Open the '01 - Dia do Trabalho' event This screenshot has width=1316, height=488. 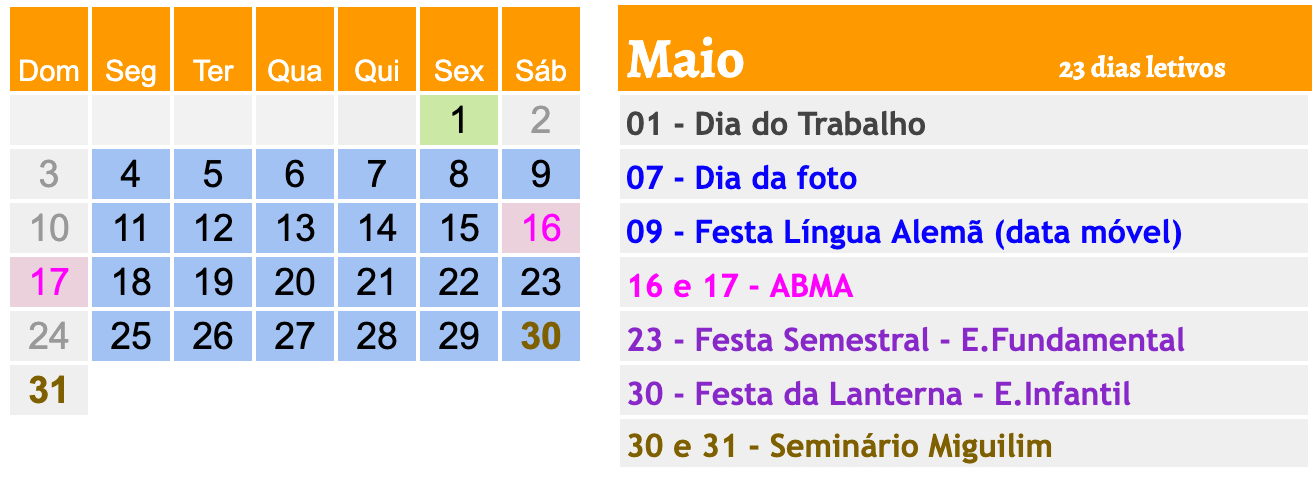click(776, 124)
